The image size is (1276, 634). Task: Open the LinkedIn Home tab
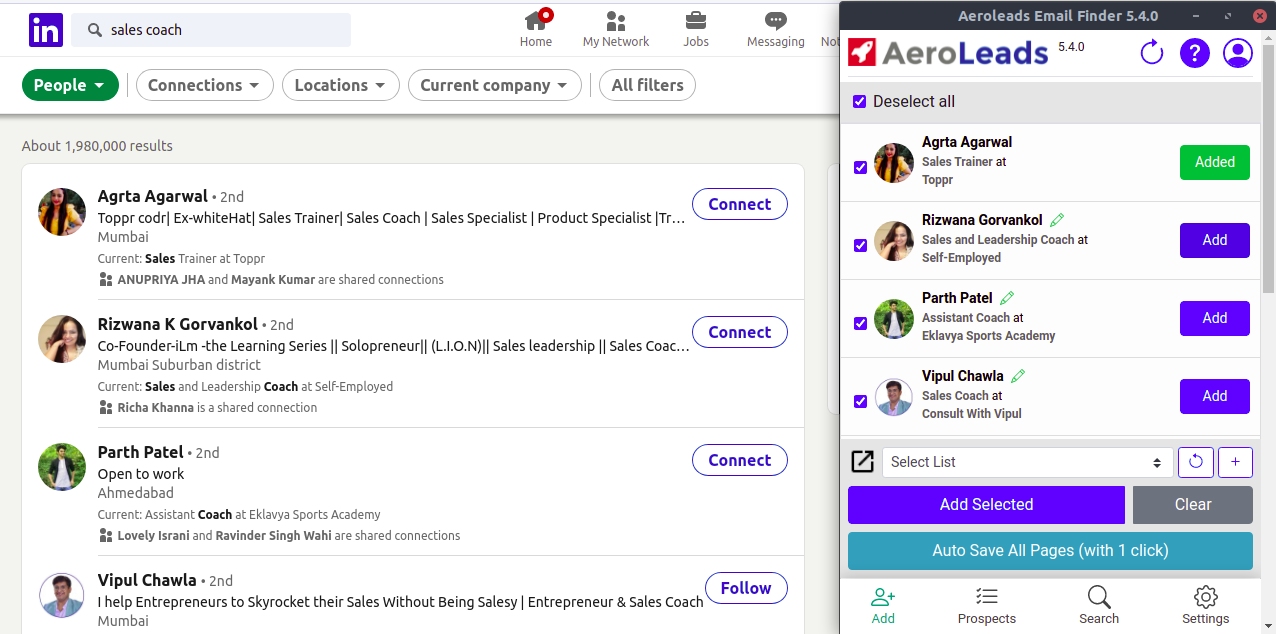[536, 28]
